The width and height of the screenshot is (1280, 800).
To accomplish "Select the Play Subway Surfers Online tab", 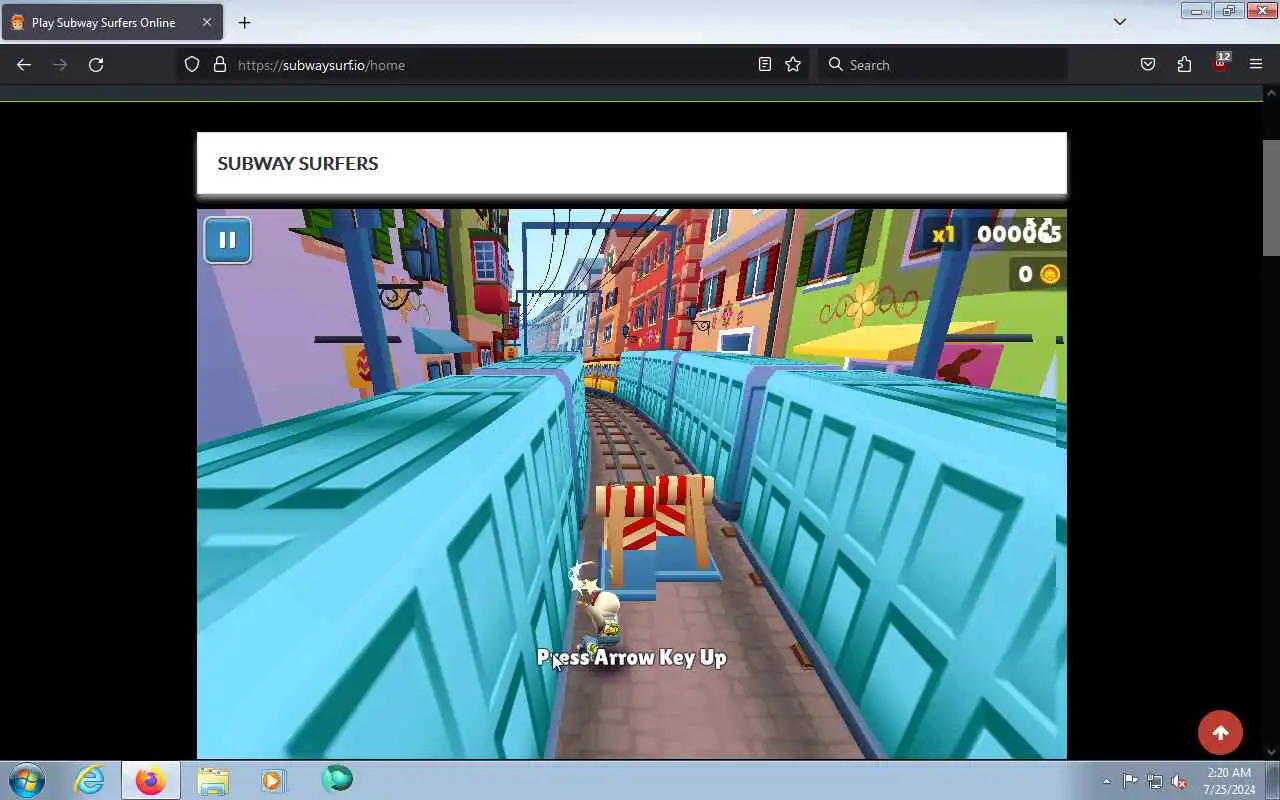I will (110, 22).
